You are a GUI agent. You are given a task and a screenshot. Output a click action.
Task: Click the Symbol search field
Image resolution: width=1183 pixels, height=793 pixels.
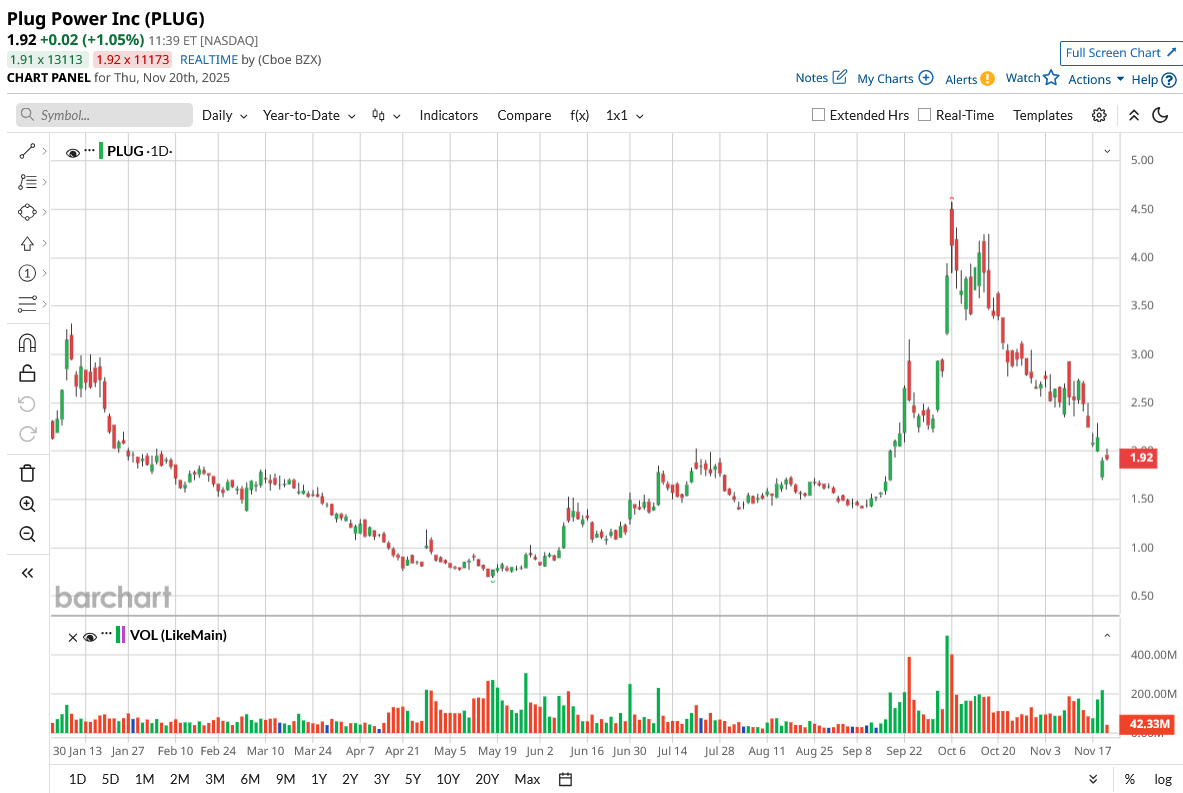(x=104, y=115)
